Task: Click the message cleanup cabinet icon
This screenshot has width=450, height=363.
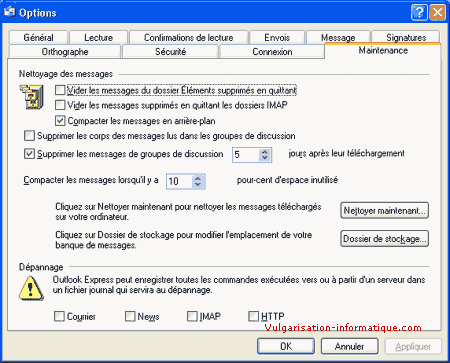Action: [x=32, y=97]
